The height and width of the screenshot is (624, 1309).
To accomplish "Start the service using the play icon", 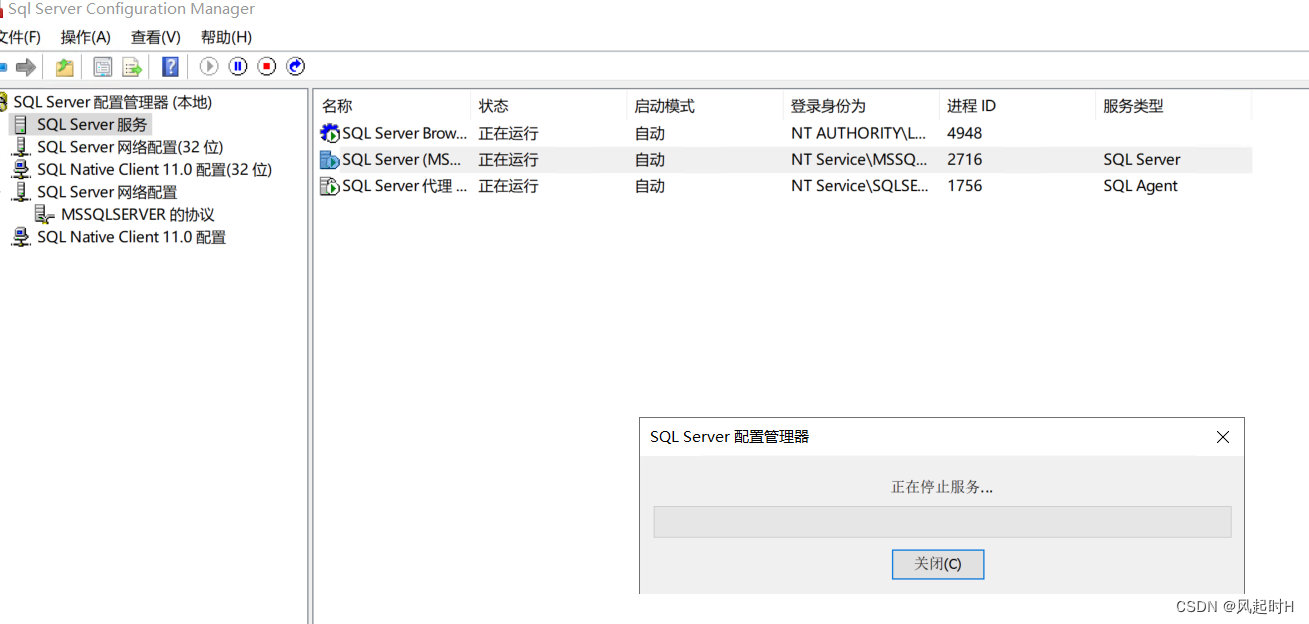I will (x=208, y=66).
